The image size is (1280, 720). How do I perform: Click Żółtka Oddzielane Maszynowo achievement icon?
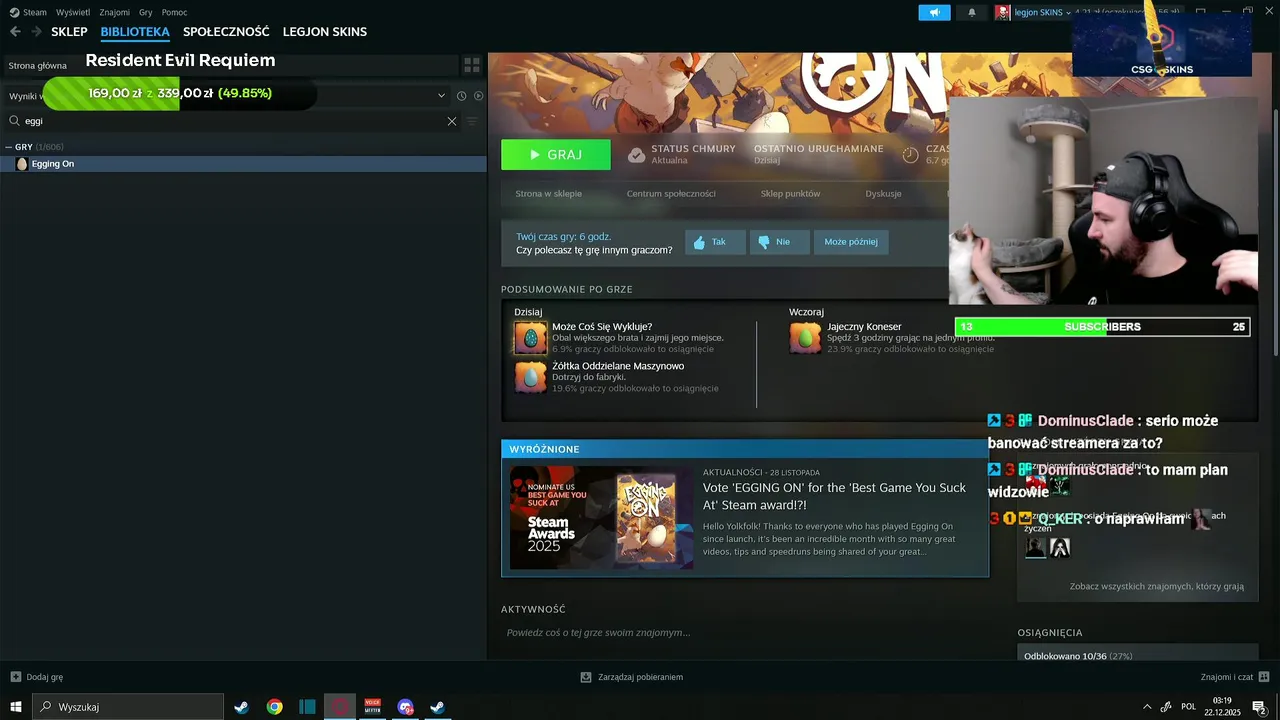point(530,377)
